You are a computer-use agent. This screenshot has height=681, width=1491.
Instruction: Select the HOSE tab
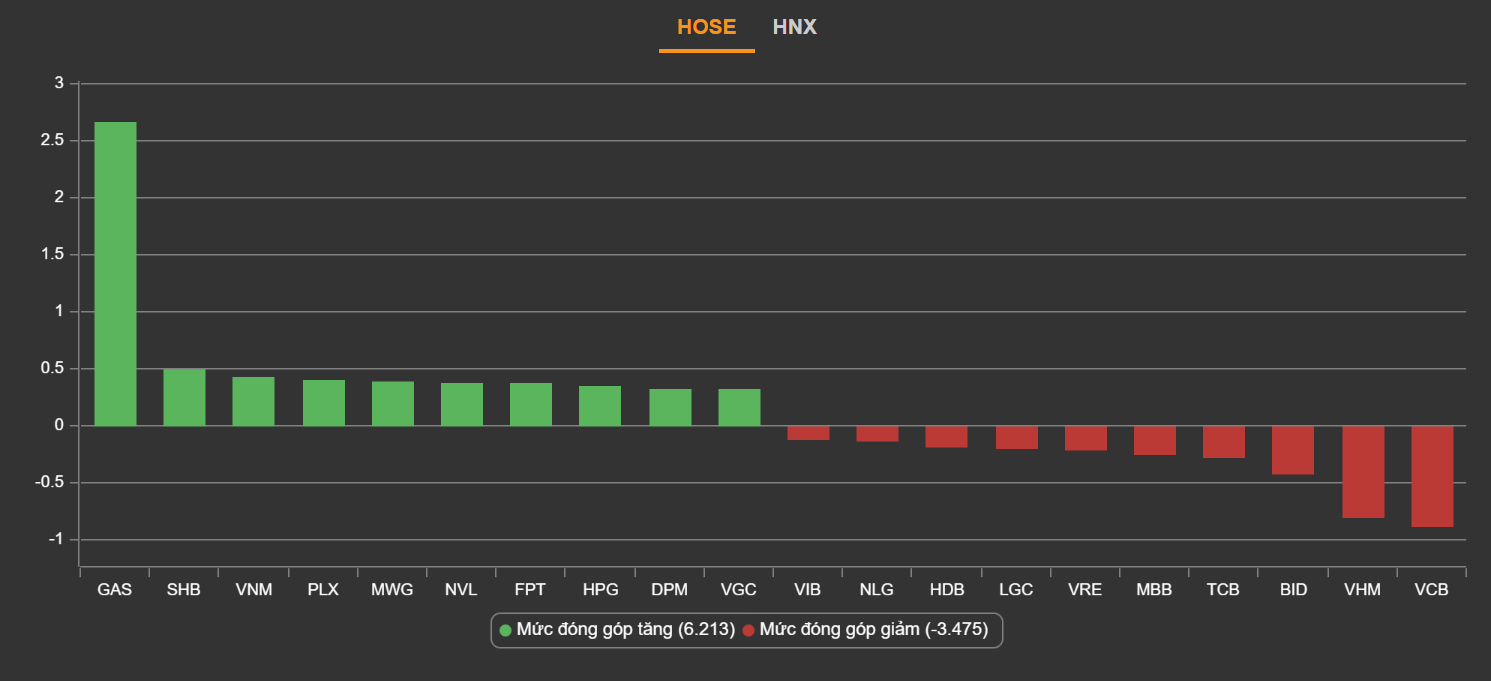tap(706, 27)
